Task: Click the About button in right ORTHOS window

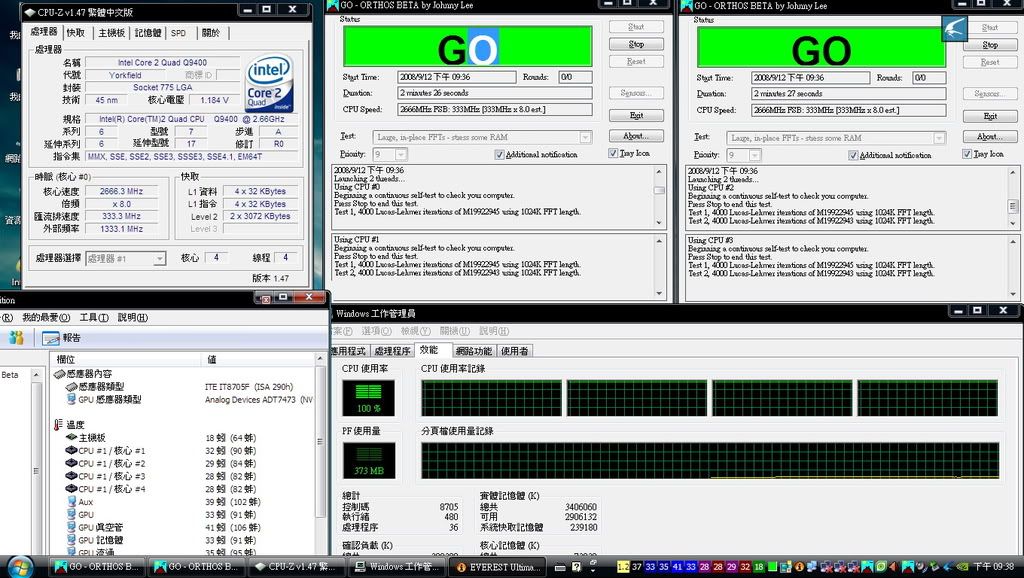Action: 989,137
